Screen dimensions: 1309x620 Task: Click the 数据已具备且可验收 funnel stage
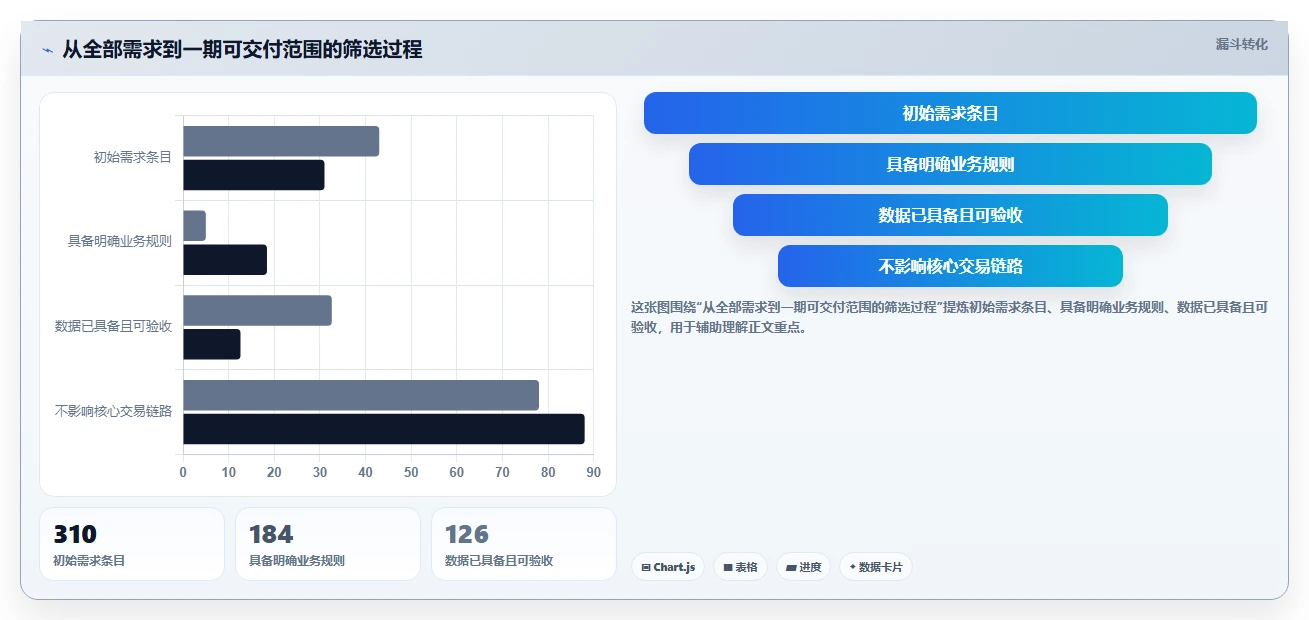pos(950,215)
